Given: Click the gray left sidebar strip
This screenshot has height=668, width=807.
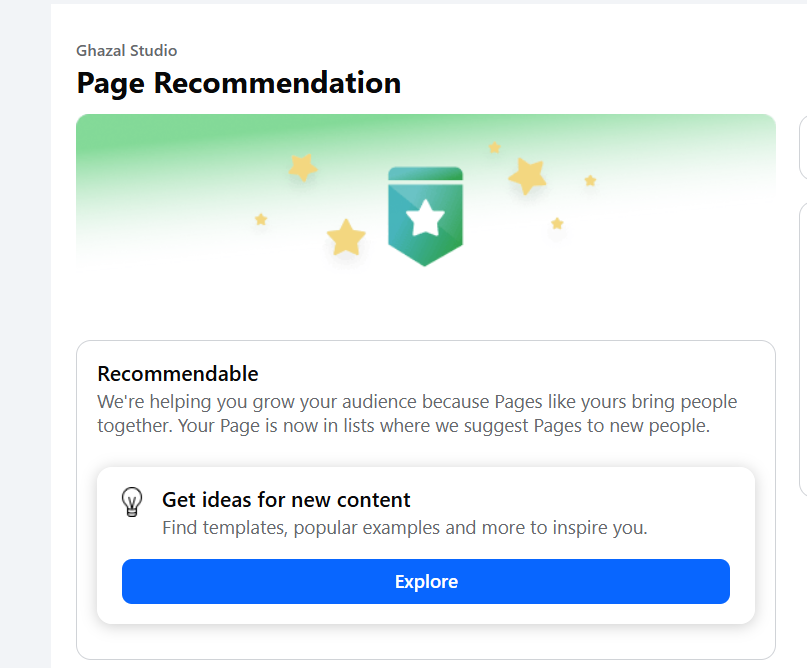Looking at the screenshot, I should 25,335.
